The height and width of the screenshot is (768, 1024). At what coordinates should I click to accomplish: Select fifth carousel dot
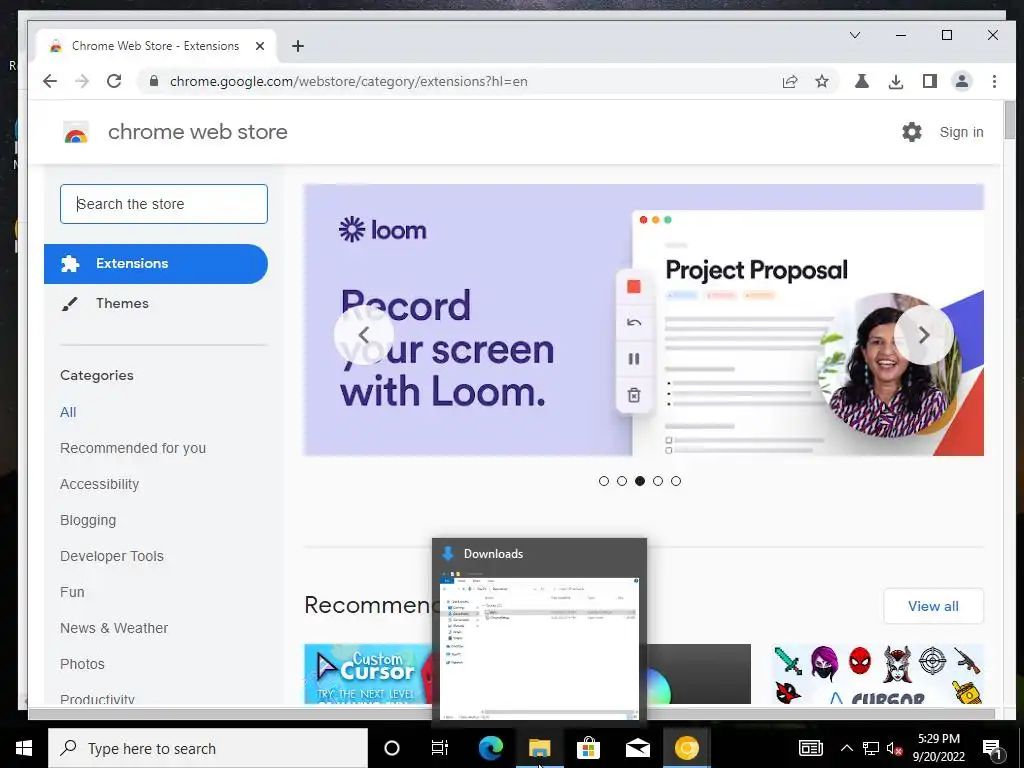(x=676, y=481)
